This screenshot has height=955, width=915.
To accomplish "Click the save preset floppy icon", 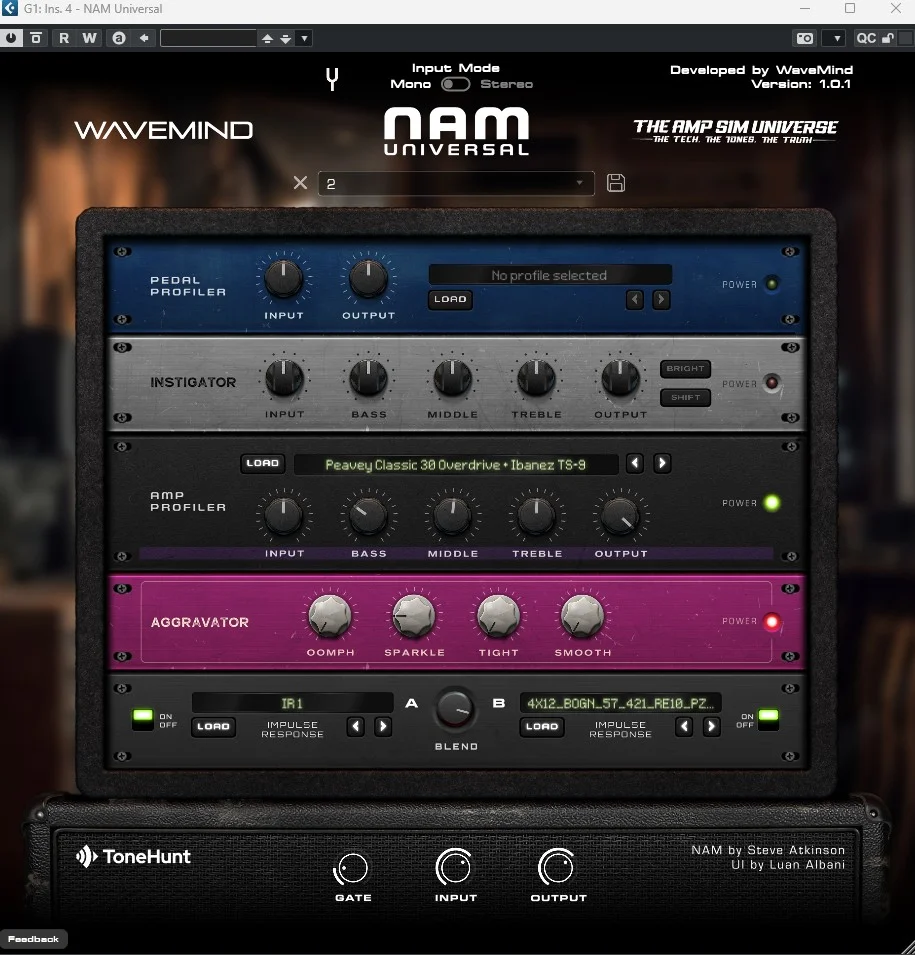I will point(616,183).
